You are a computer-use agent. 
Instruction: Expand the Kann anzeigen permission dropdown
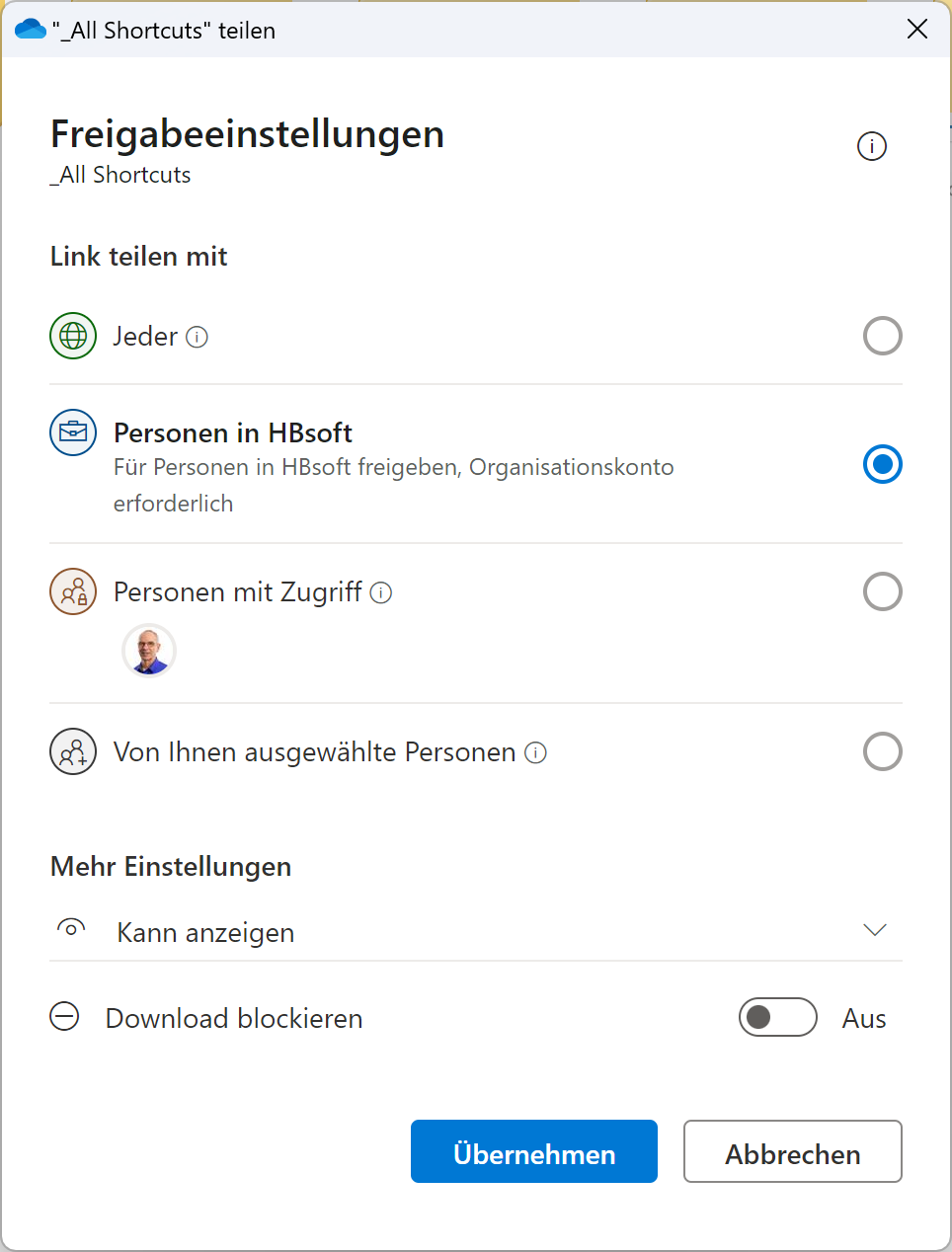[x=874, y=930]
